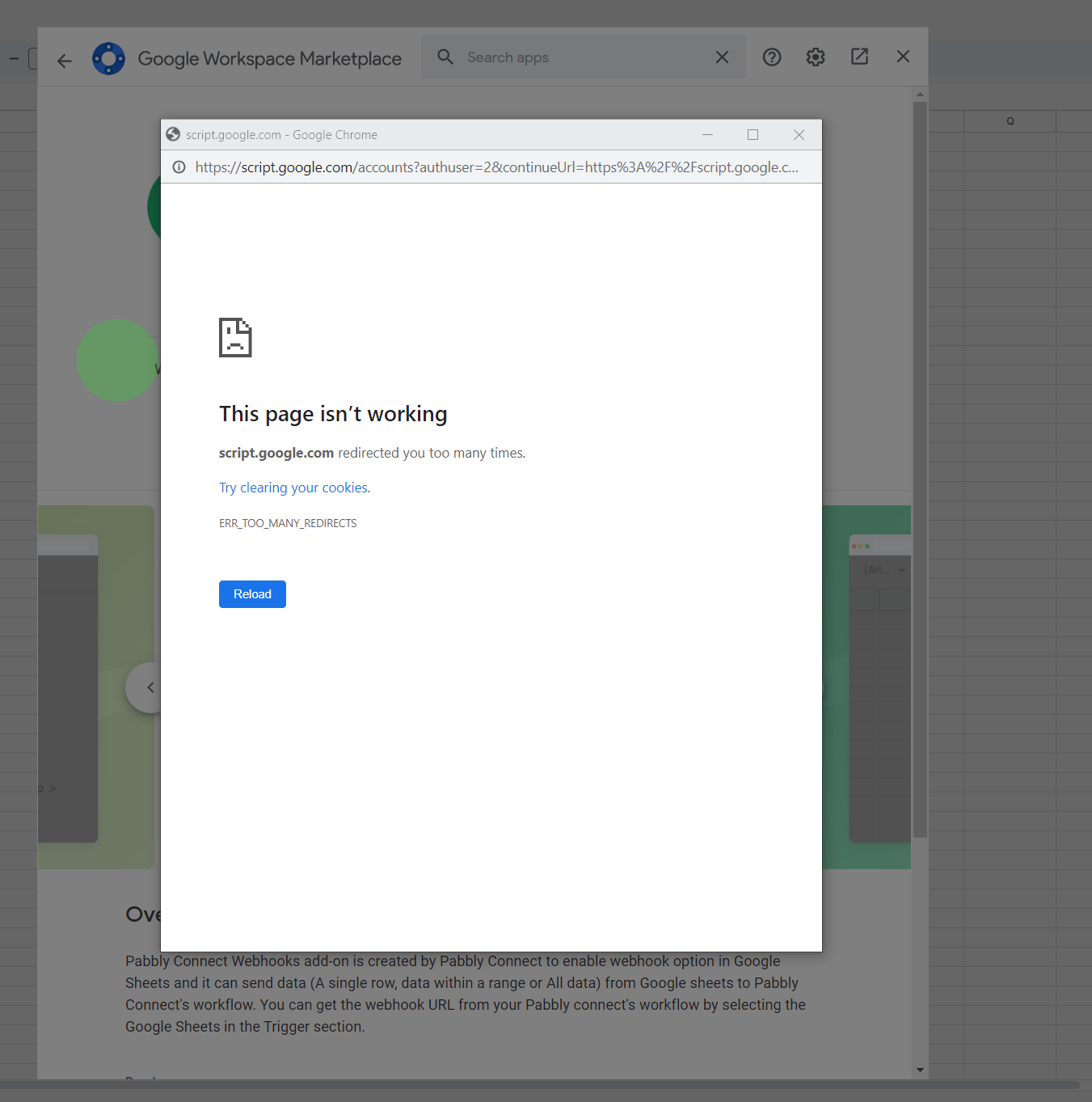Image resolution: width=1092 pixels, height=1102 pixels.
Task: Select column Q header in the spreadsheet
Action: tap(1010, 121)
